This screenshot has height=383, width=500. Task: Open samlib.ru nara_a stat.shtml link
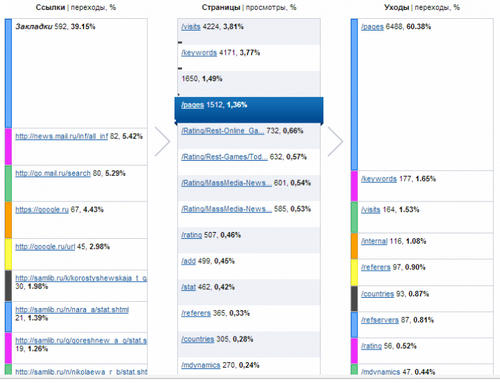[x=72, y=310]
